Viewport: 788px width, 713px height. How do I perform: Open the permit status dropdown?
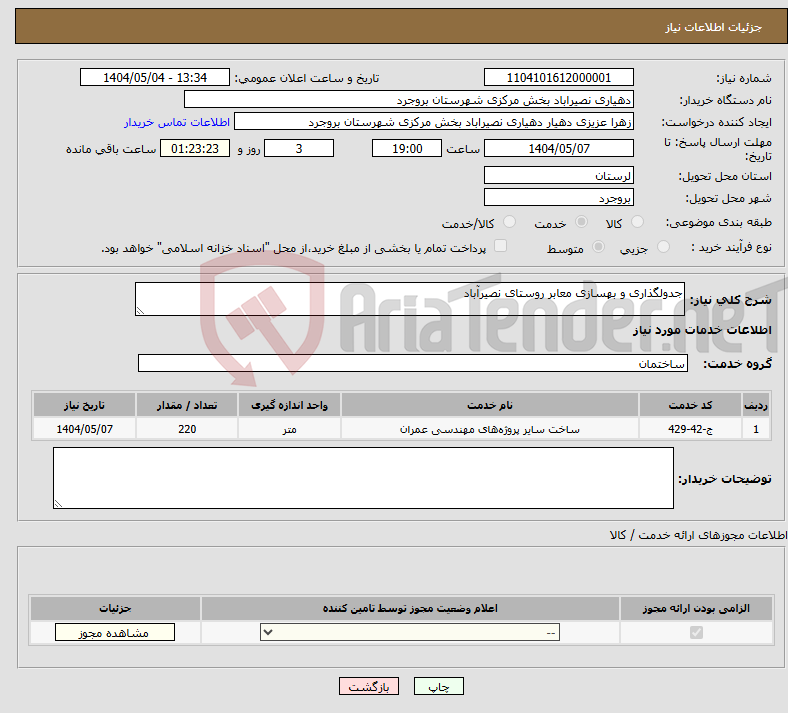click(410, 632)
